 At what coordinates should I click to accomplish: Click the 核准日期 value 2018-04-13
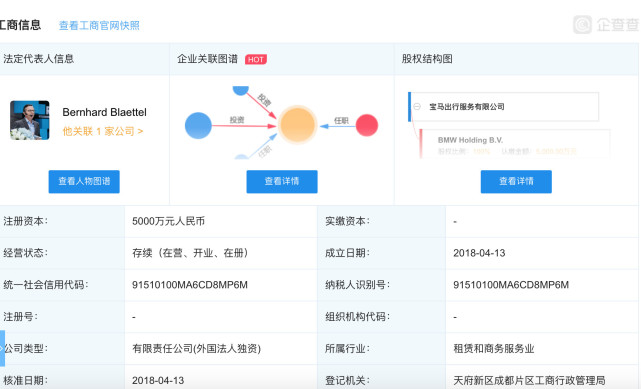click(x=158, y=380)
